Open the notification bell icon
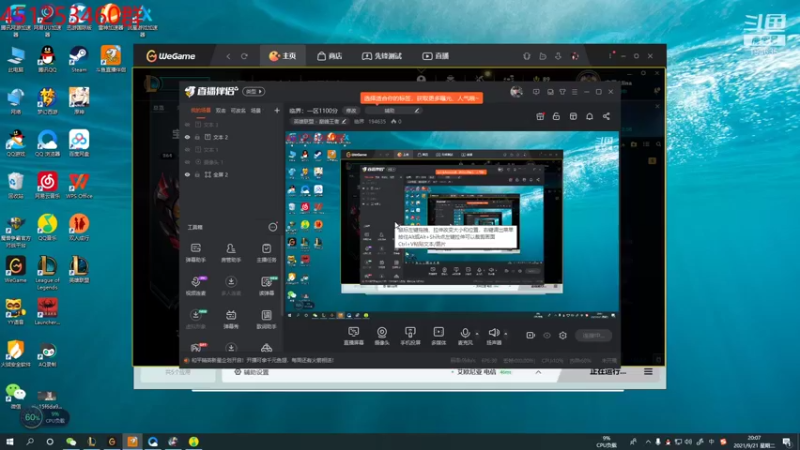This screenshot has width=800, height=450. click(x=589, y=116)
